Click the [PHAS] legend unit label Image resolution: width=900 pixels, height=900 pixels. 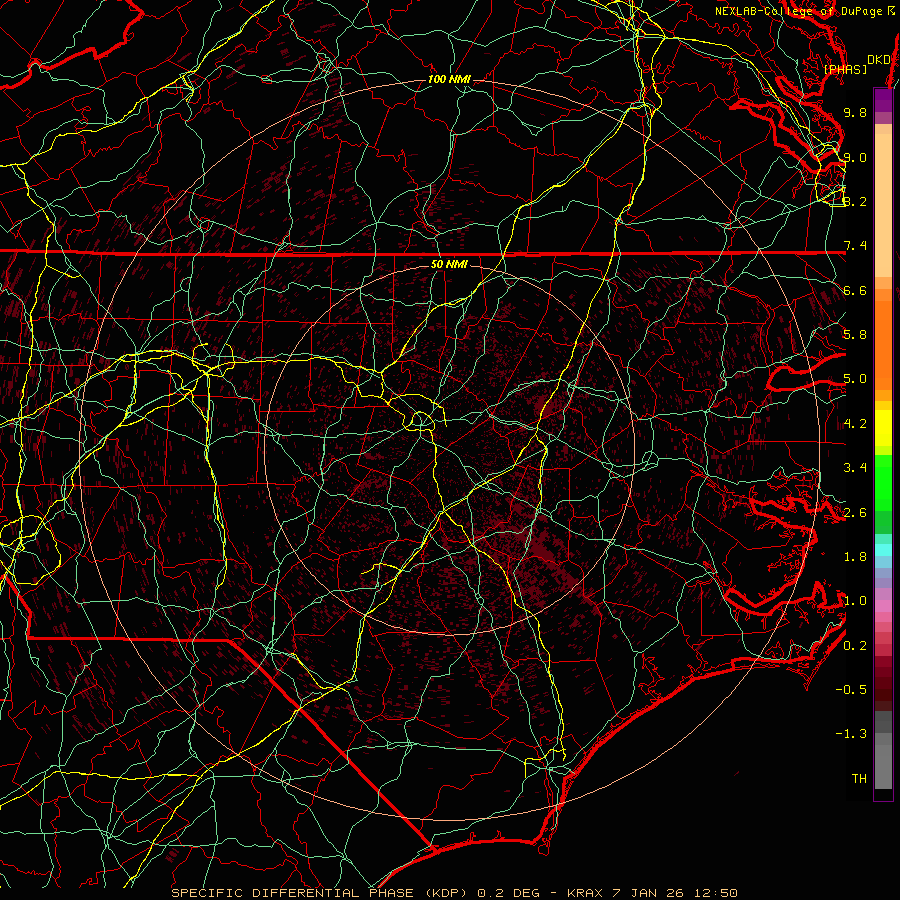pyautogui.click(x=845, y=69)
